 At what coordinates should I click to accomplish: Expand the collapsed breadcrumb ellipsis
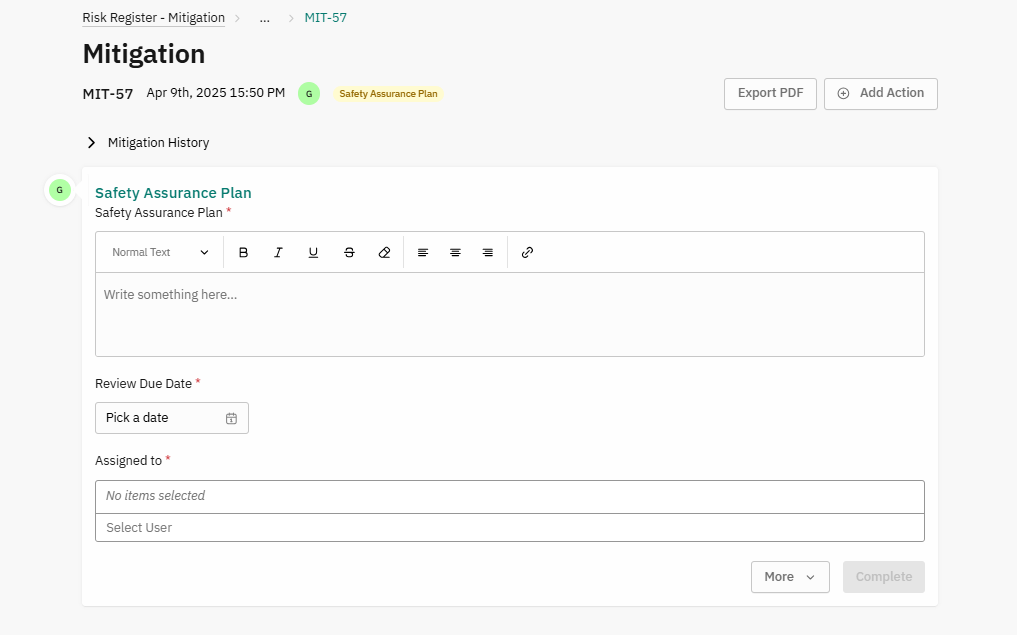(x=265, y=18)
